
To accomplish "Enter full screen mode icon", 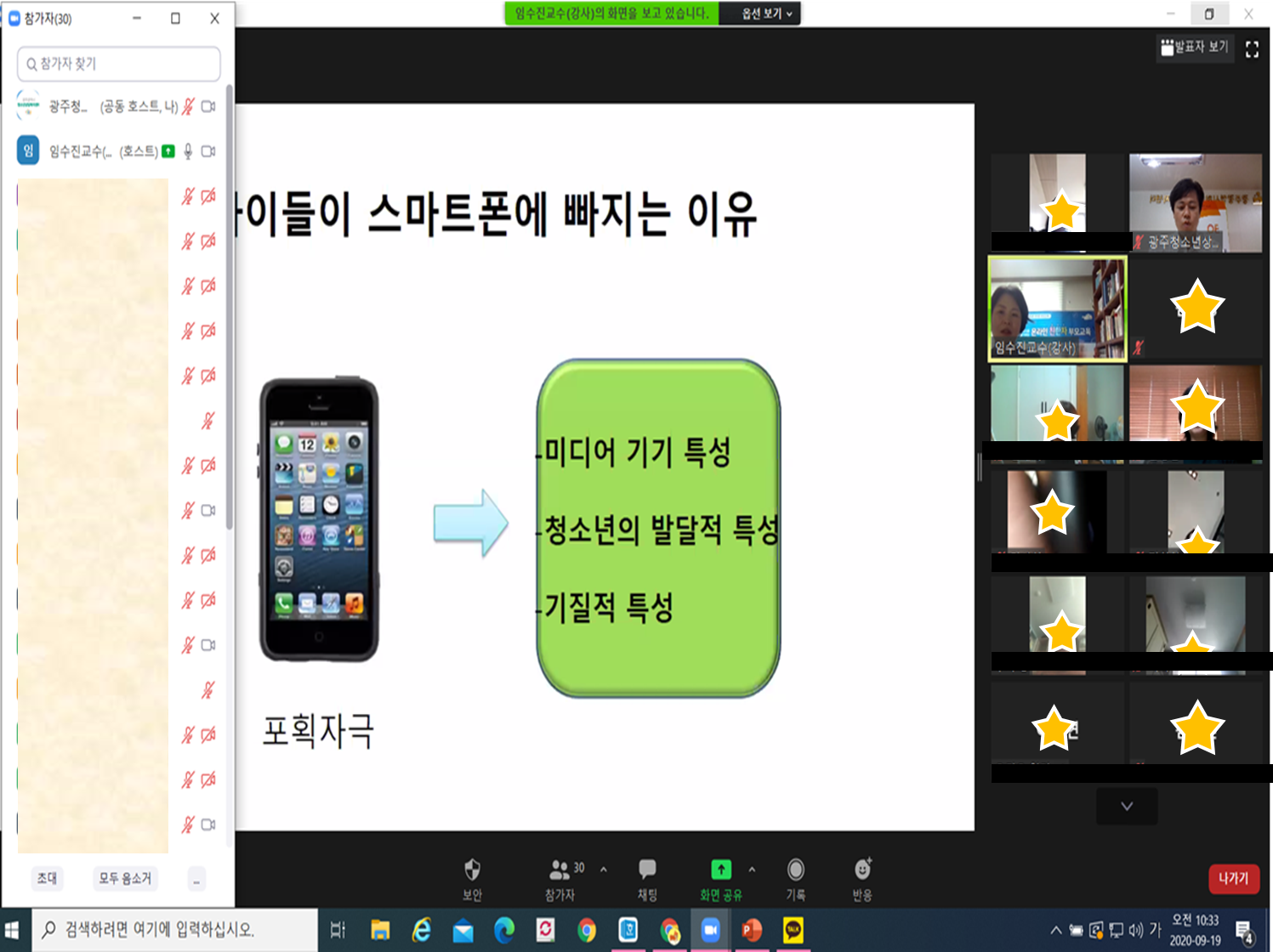I will [1252, 49].
